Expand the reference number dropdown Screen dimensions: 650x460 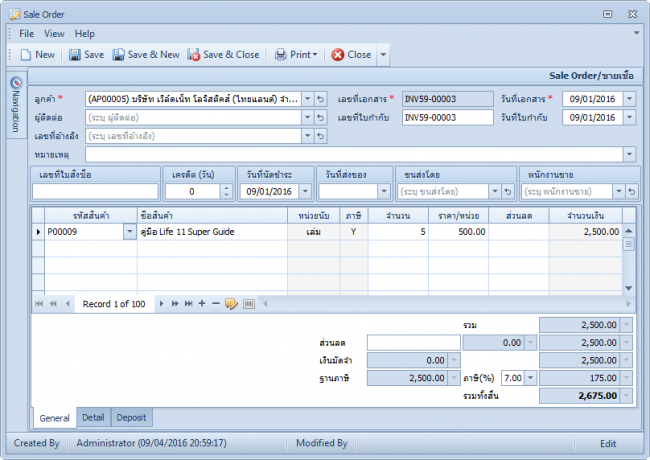tap(308, 136)
